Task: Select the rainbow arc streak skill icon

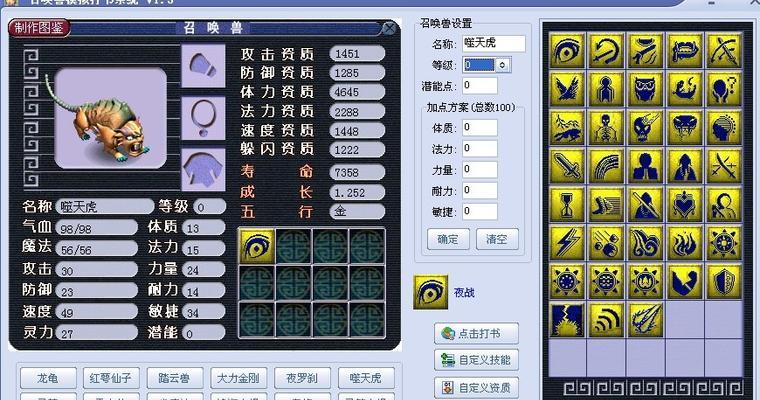Action: tap(606, 166)
